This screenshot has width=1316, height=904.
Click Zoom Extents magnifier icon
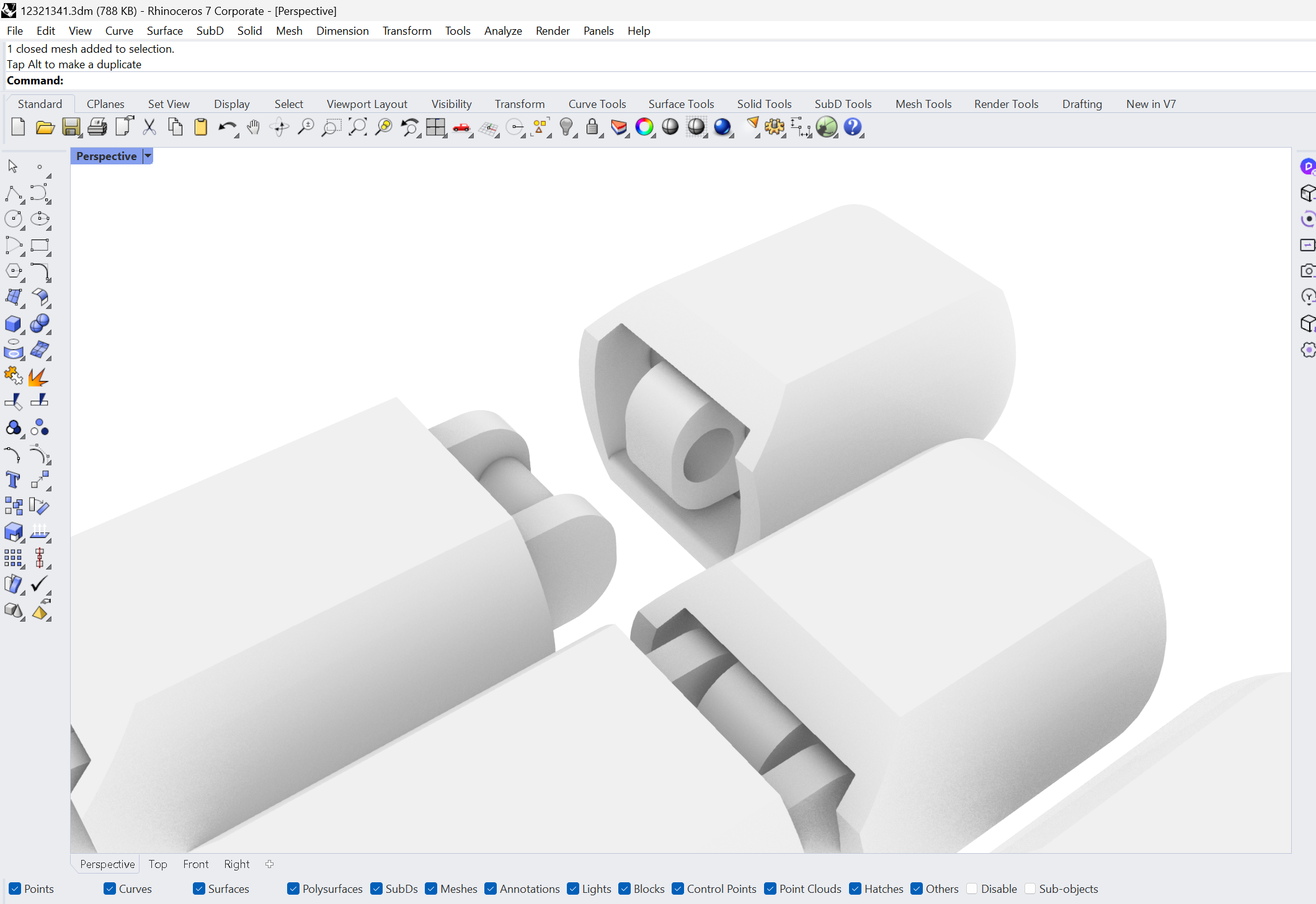pyautogui.click(x=357, y=127)
